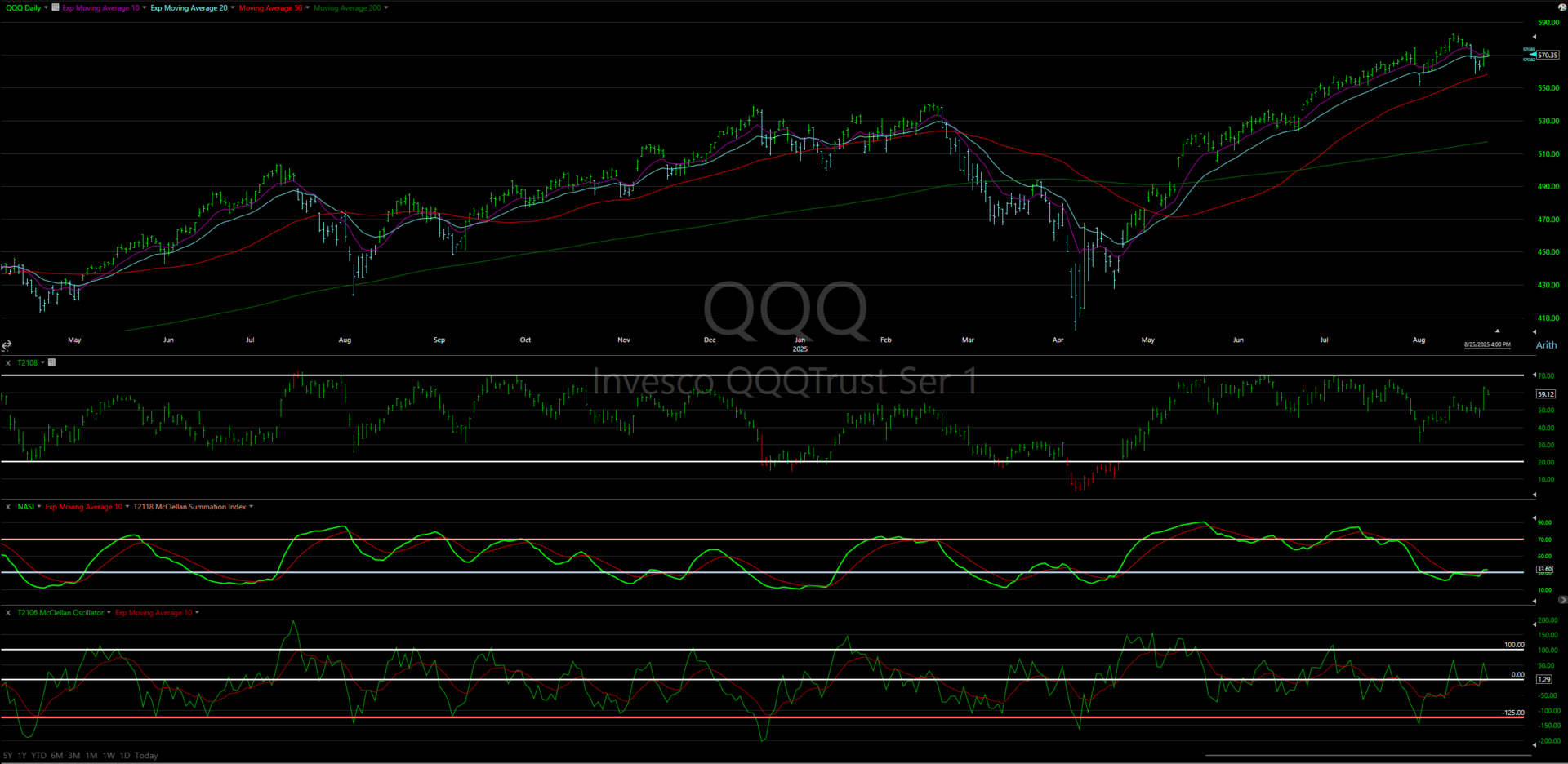1568x764 pixels.
Task: Click the 8/25/2025 4:00 PM date stamp
Action: [1487, 344]
